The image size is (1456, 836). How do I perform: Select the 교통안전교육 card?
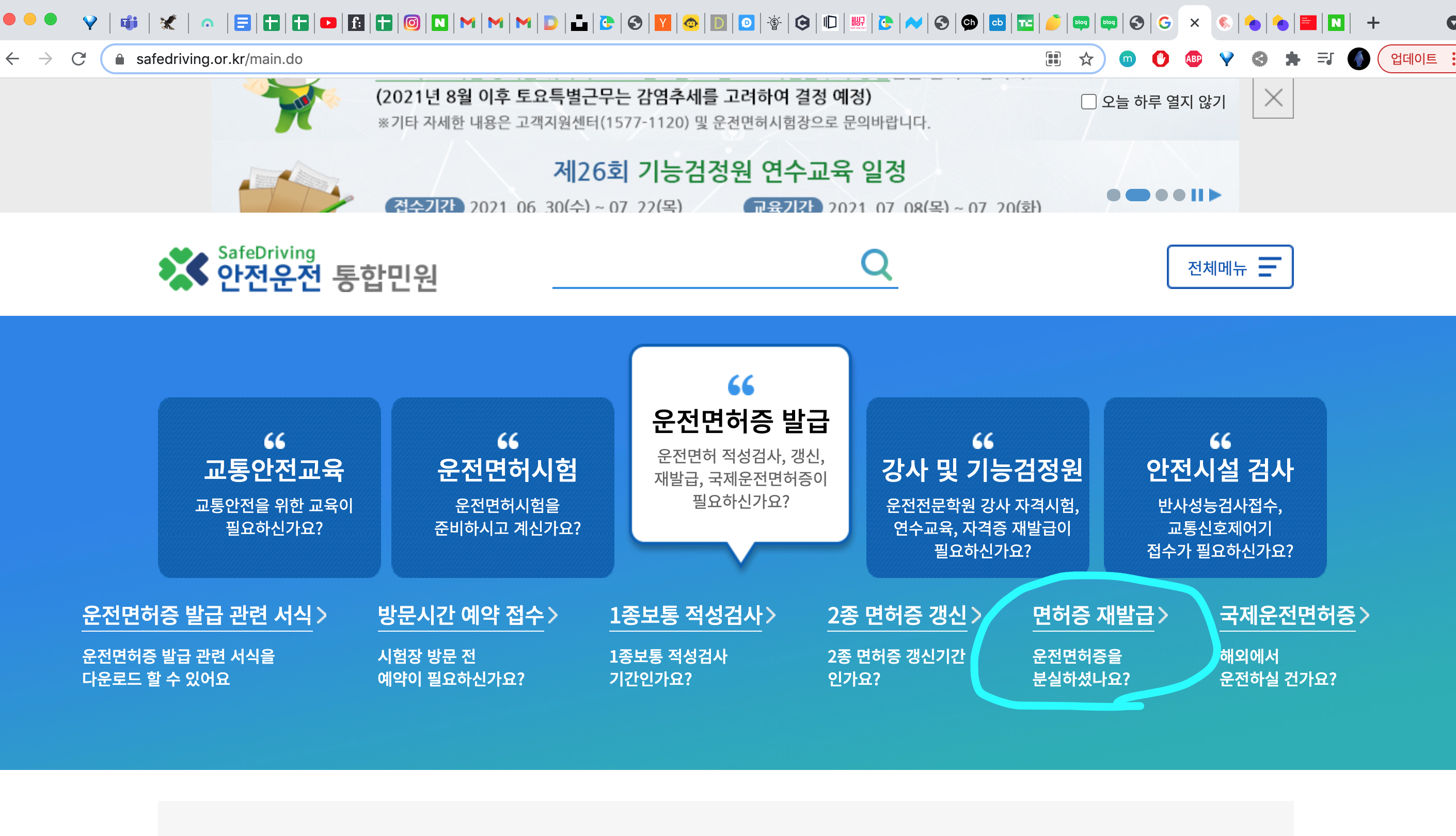coord(270,487)
